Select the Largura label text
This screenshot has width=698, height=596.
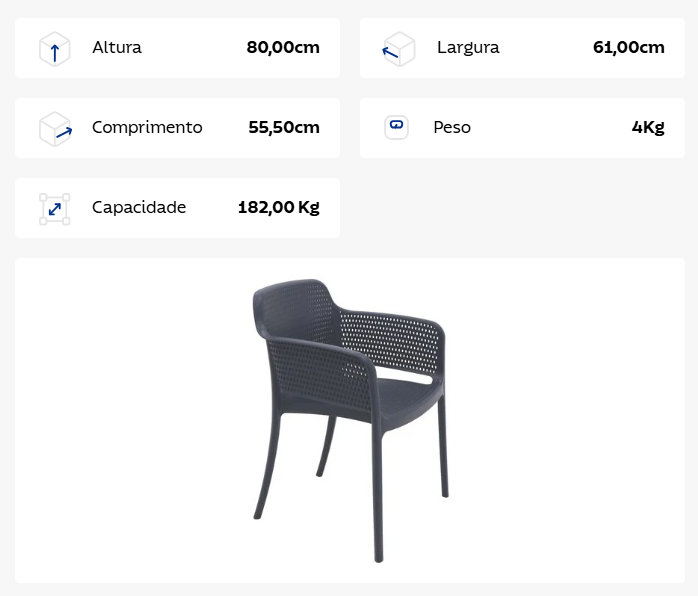(468, 48)
